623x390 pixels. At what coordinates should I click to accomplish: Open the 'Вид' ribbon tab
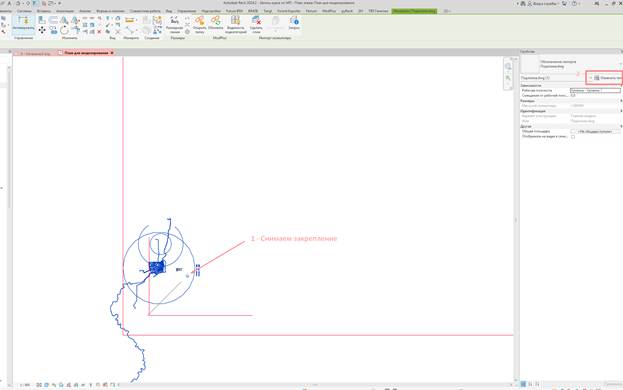169,11
